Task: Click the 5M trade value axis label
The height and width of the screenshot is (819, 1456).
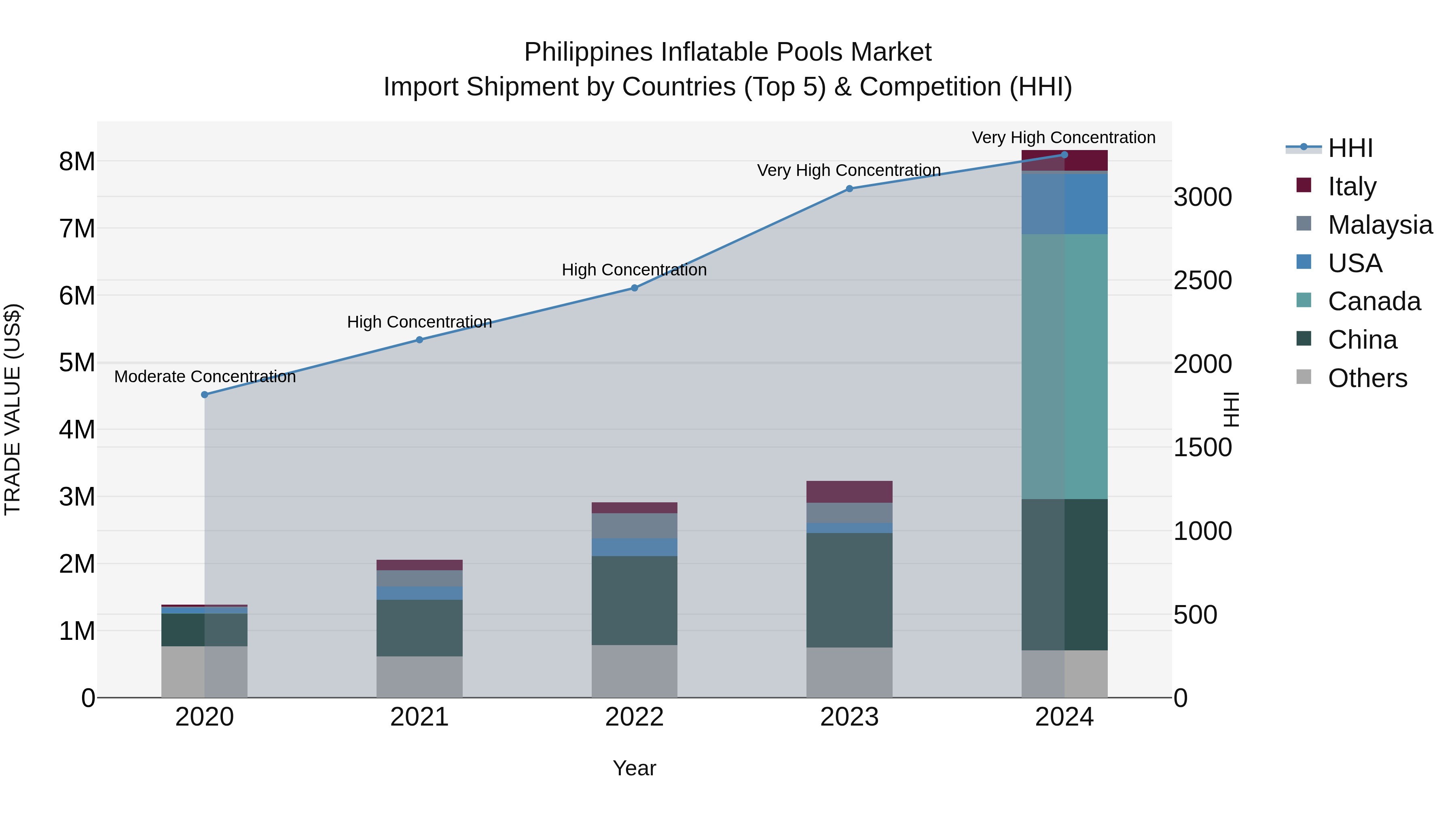Action: point(77,363)
